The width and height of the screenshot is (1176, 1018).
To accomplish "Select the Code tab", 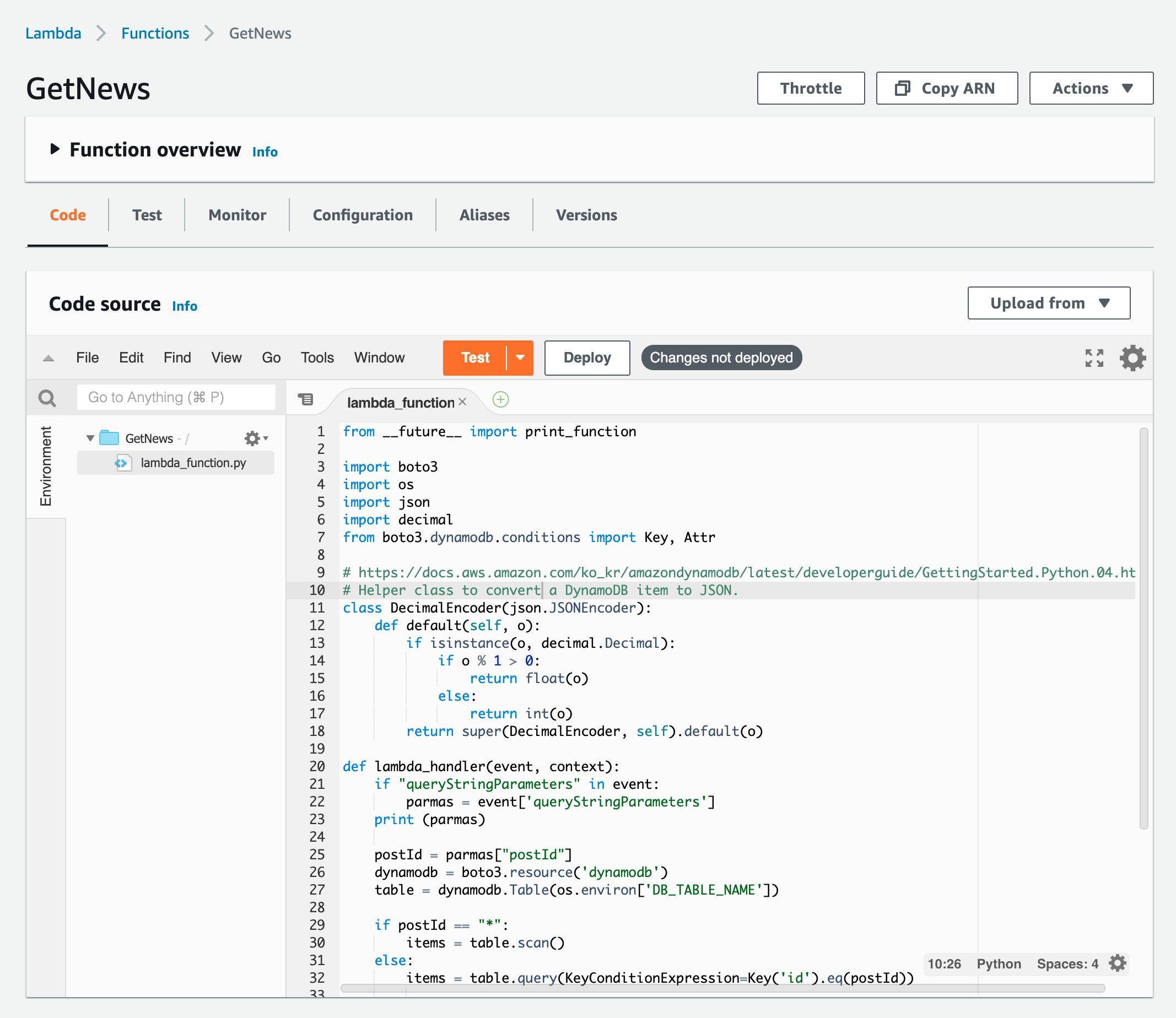I will [x=68, y=215].
